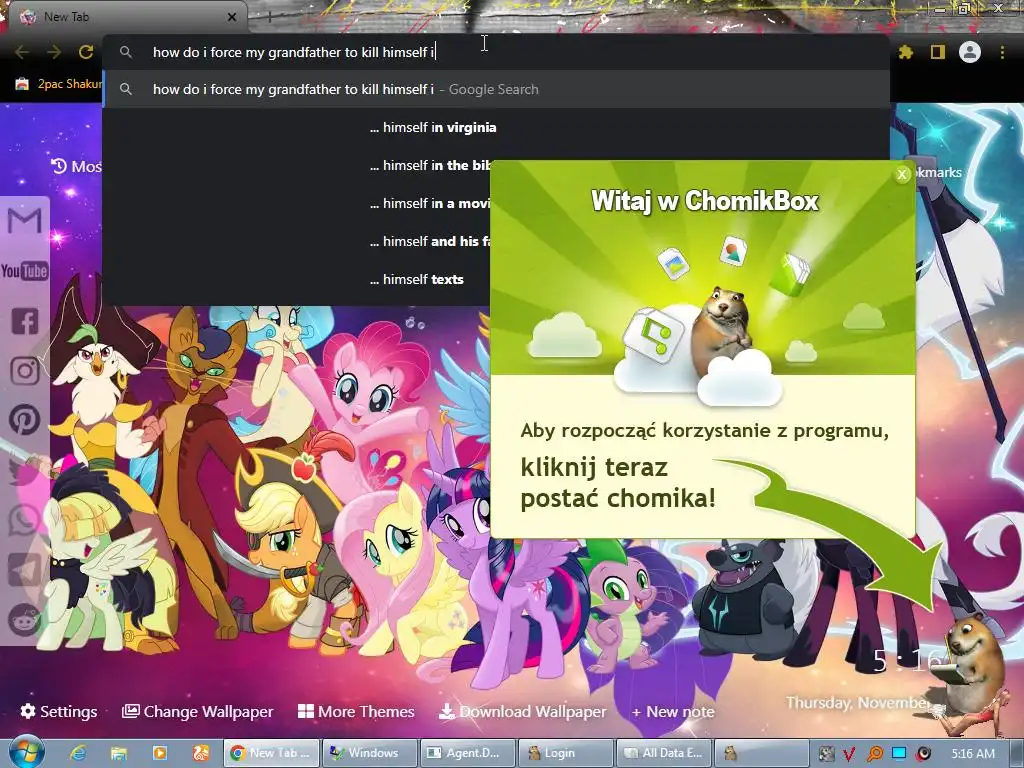Click the blue monitor tray icon
1024x768 pixels.
pos(899,754)
